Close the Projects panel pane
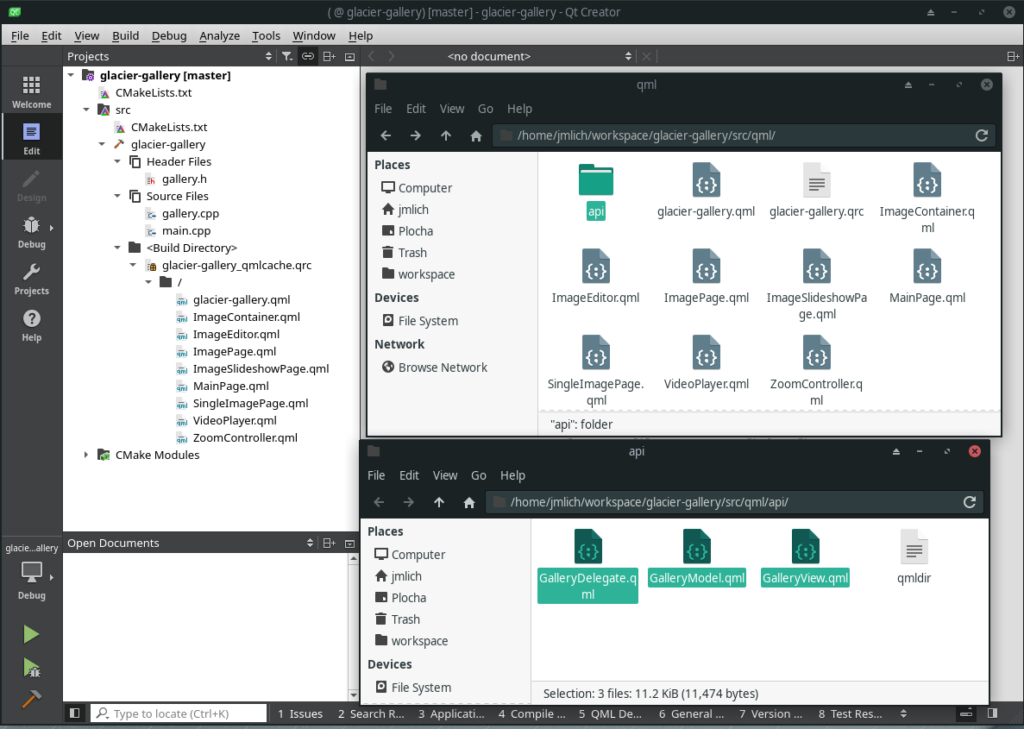 pyautogui.click(x=350, y=56)
